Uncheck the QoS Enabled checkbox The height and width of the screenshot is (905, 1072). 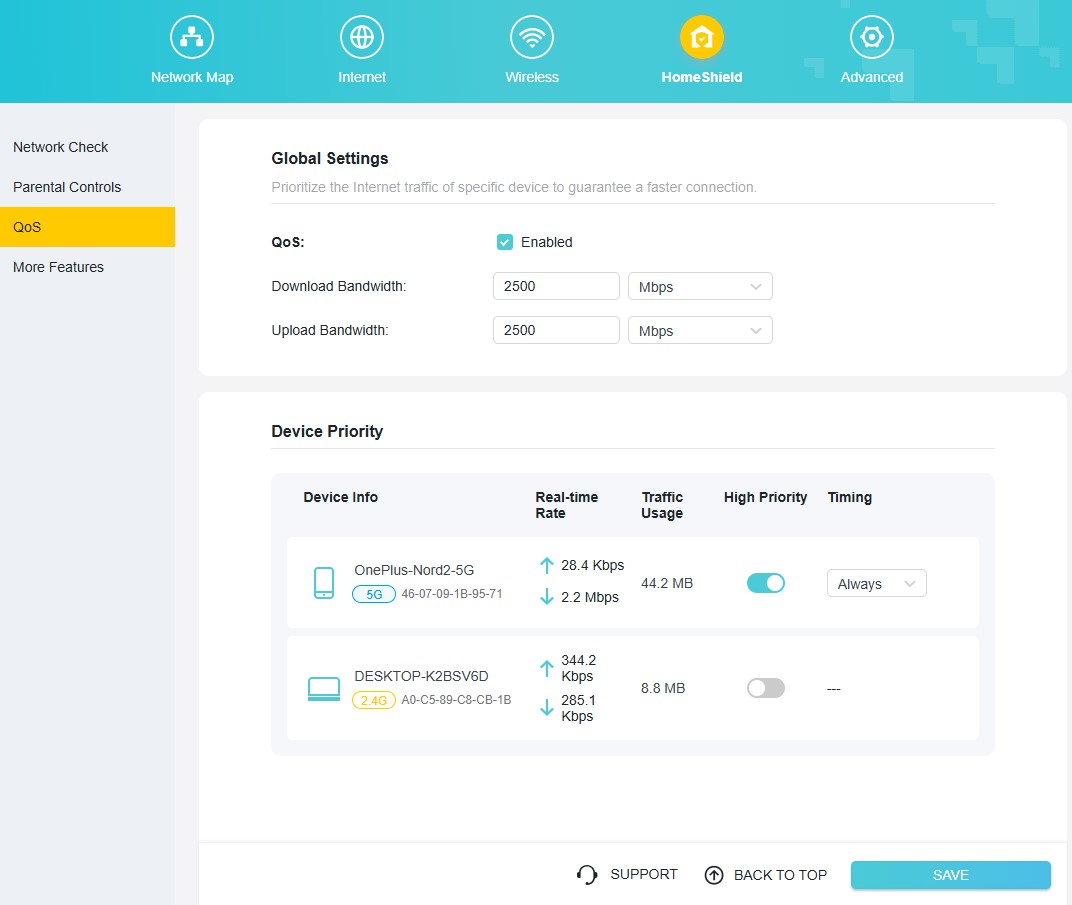point(505,242)
